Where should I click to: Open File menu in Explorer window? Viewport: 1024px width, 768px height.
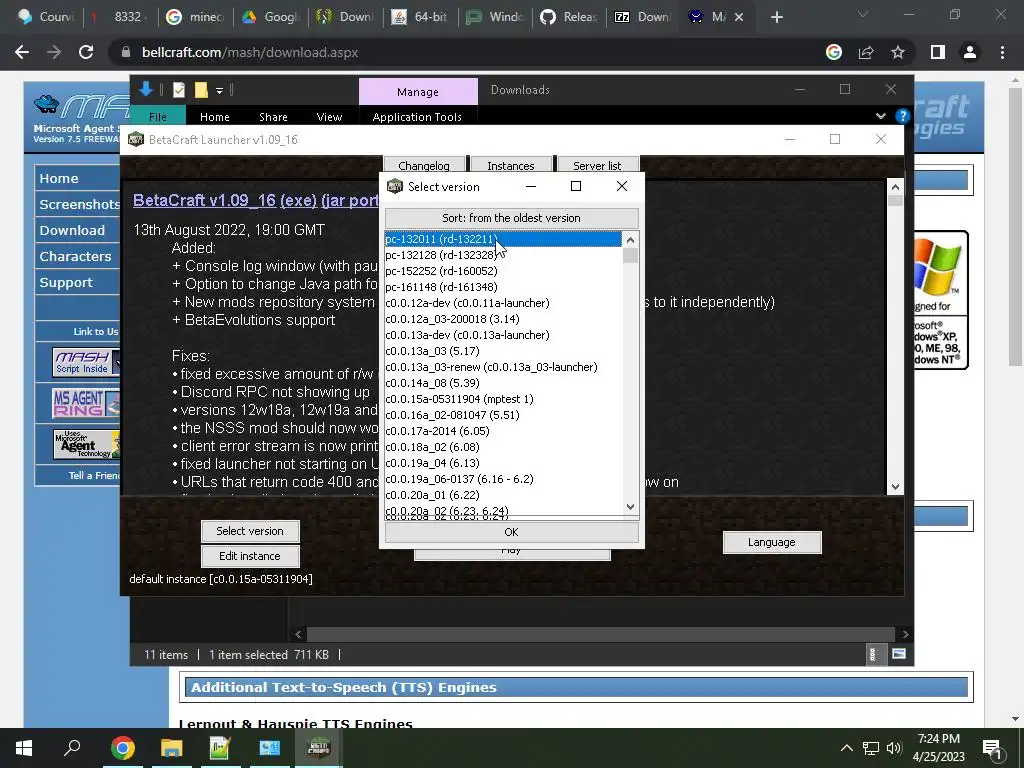(x=157, y=117)
